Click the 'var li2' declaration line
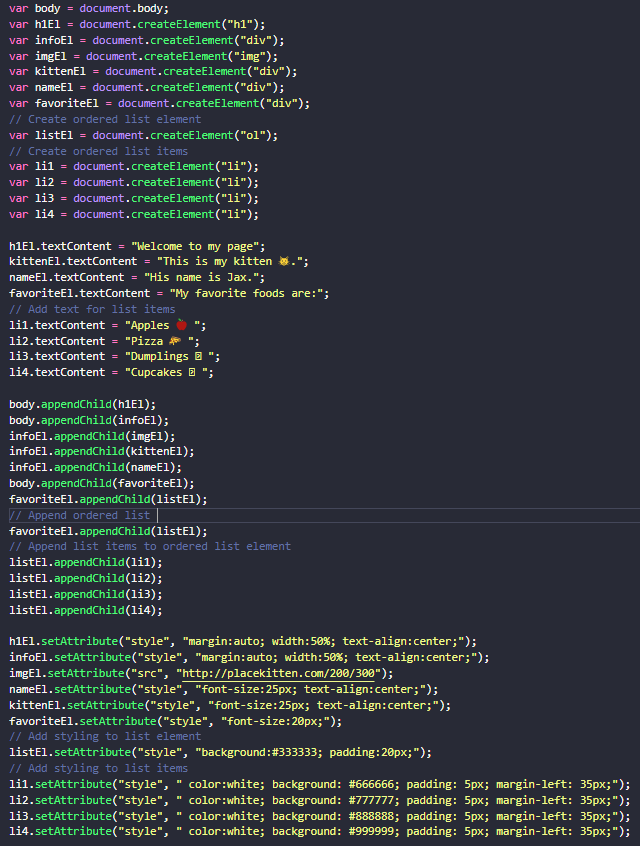Viewport: 640px width, 846px height. click(x=134, y=182)
